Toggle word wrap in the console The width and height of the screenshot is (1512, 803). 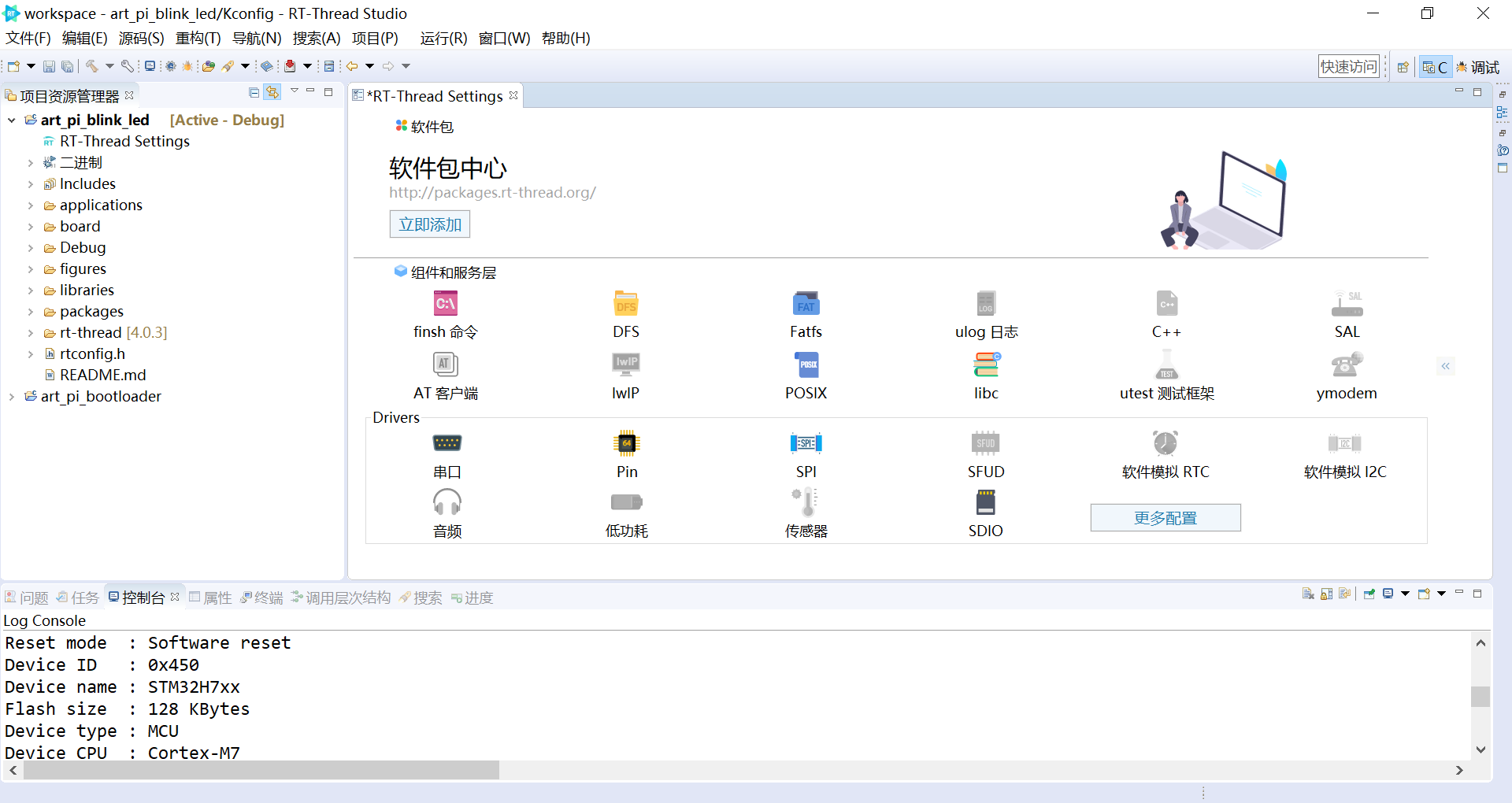[x=1345, y=594]
